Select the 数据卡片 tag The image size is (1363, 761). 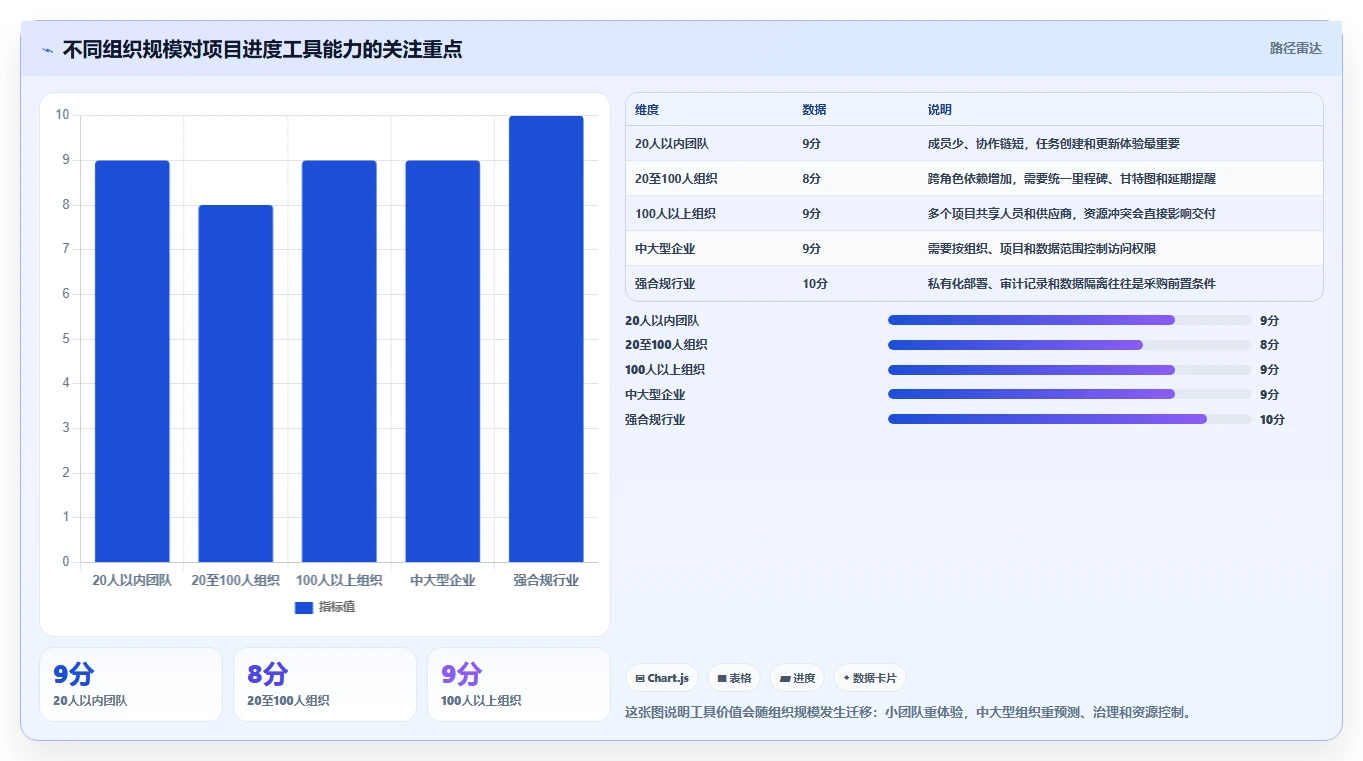click(x=870, y=678)
